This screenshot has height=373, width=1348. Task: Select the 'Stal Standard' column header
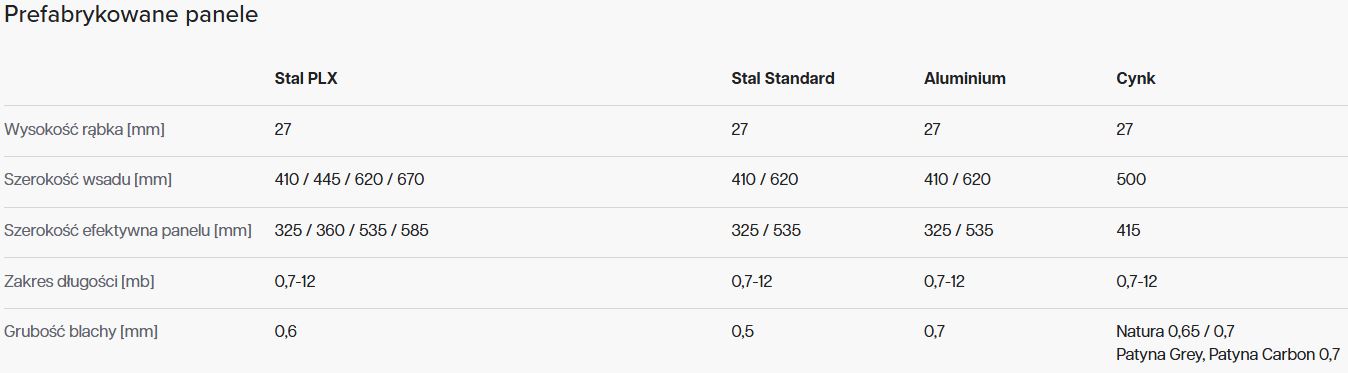[783, 78]
